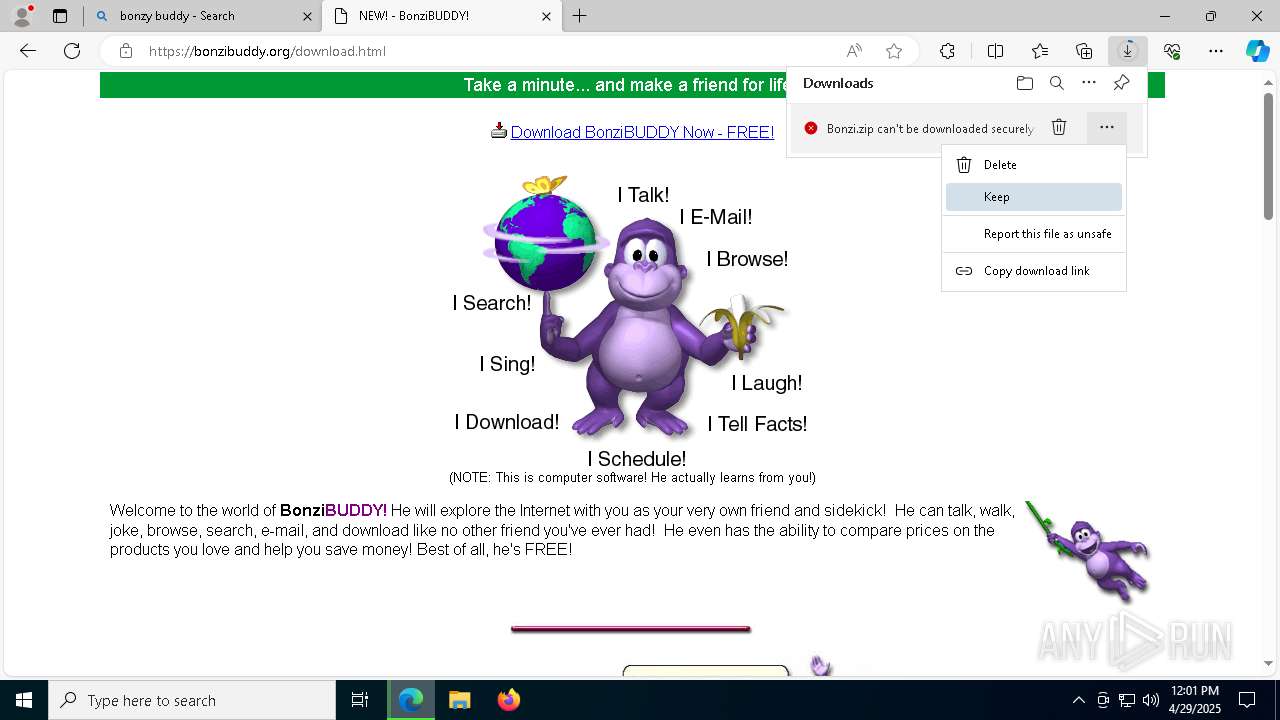
Task: Choose Delete in the context menu
Action: point(1034,165)
